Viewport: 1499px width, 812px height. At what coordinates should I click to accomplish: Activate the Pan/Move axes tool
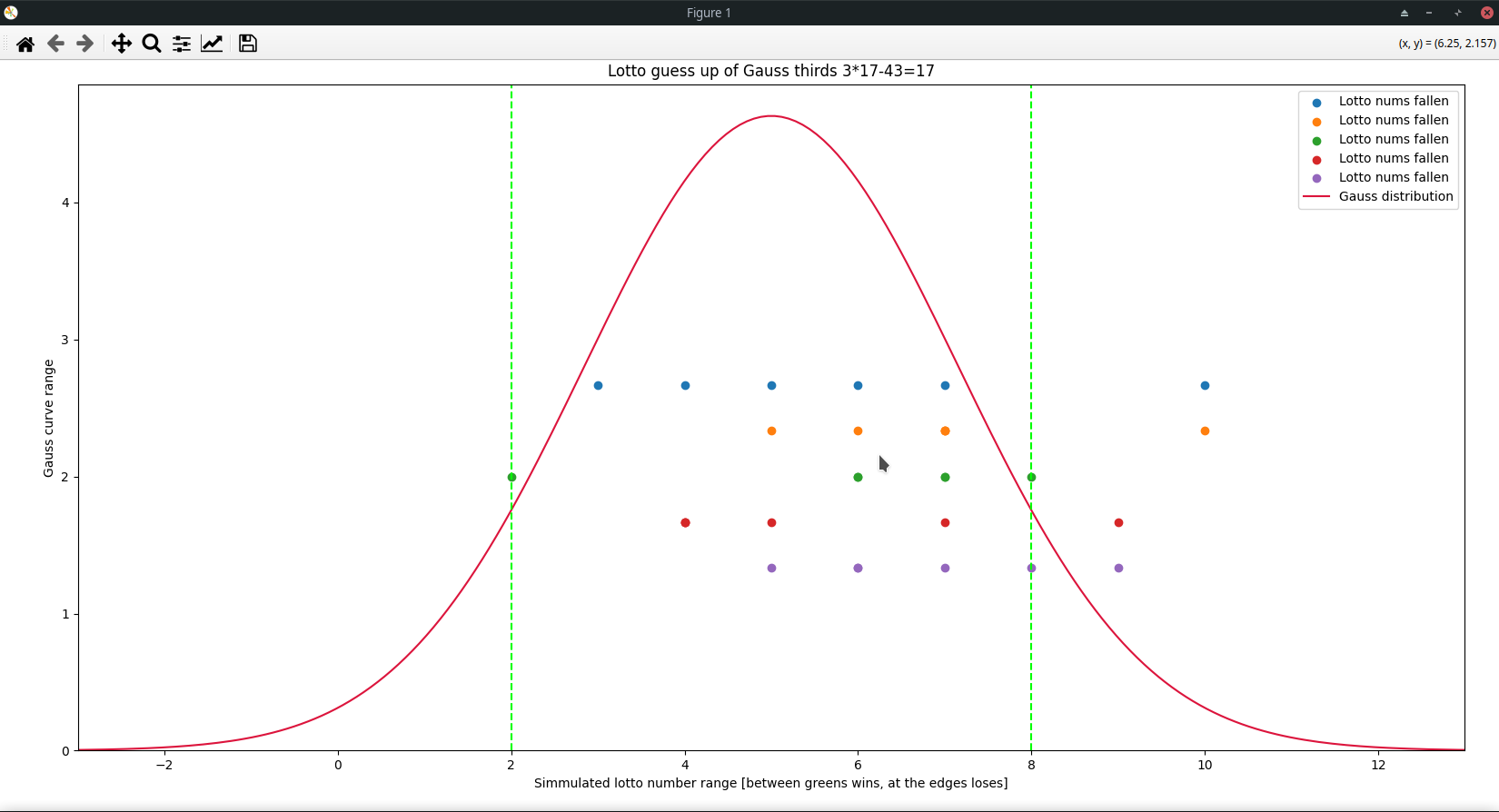pyautogui.click(x=121, y=44)
